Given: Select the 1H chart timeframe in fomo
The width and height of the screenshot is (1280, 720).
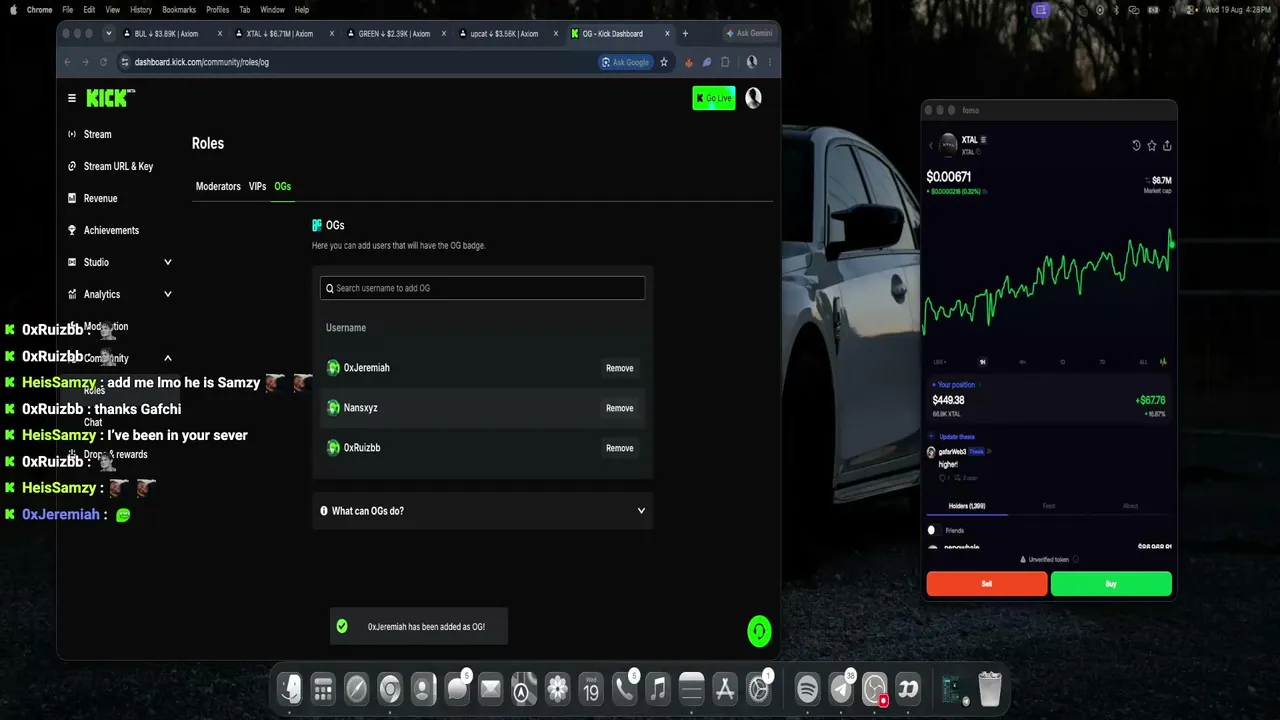Looking at the screenshot, I should tap(983, 362).
